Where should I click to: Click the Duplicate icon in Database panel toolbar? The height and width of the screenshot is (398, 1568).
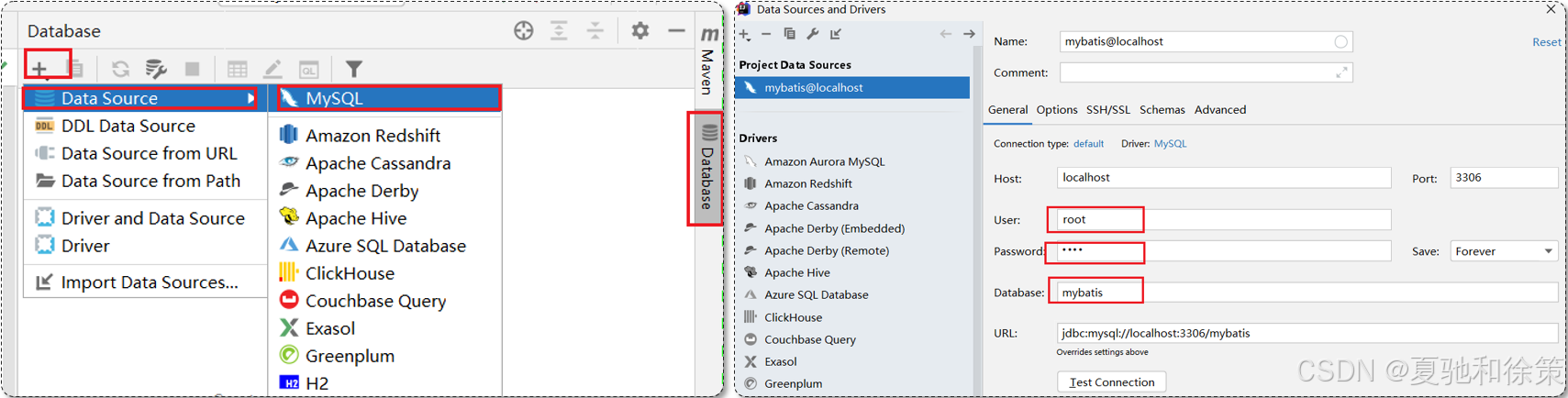coord(77,69)
